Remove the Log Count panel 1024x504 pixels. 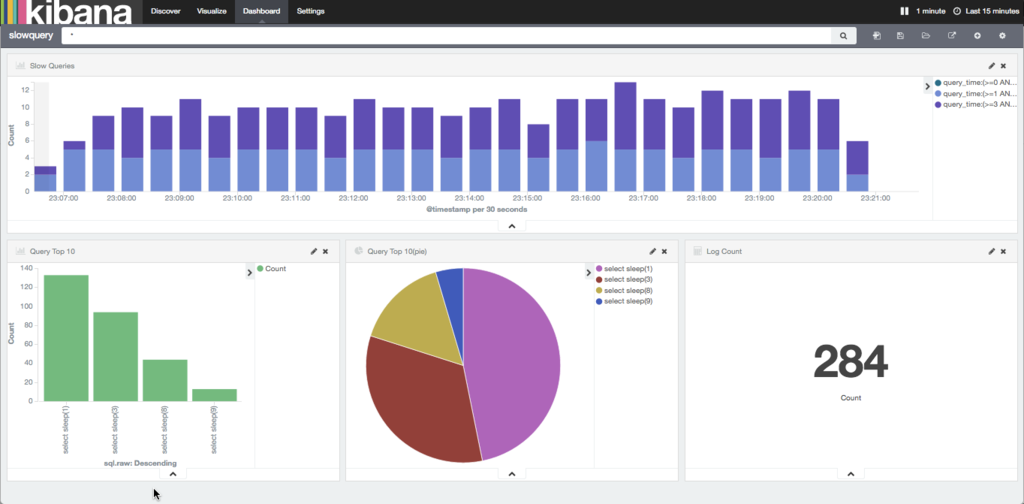(1004, 251)
